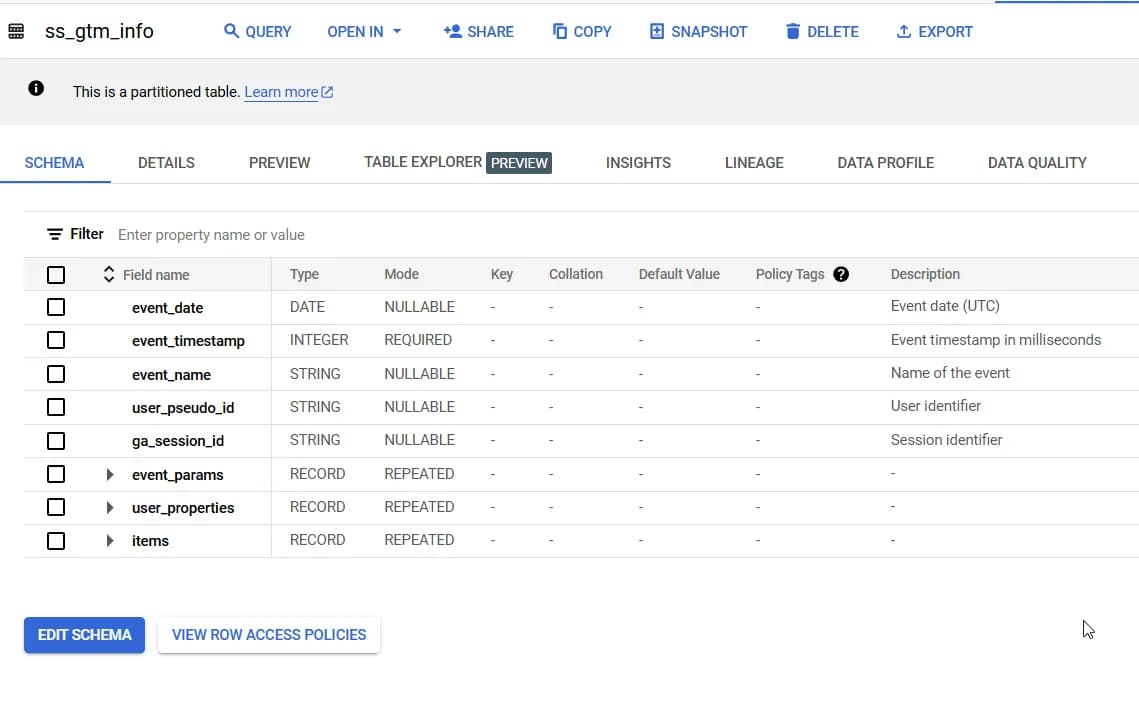Switch to the DETAILS tab
The width and height of the screenshot is (1139, 707).
tap(166, 163)
